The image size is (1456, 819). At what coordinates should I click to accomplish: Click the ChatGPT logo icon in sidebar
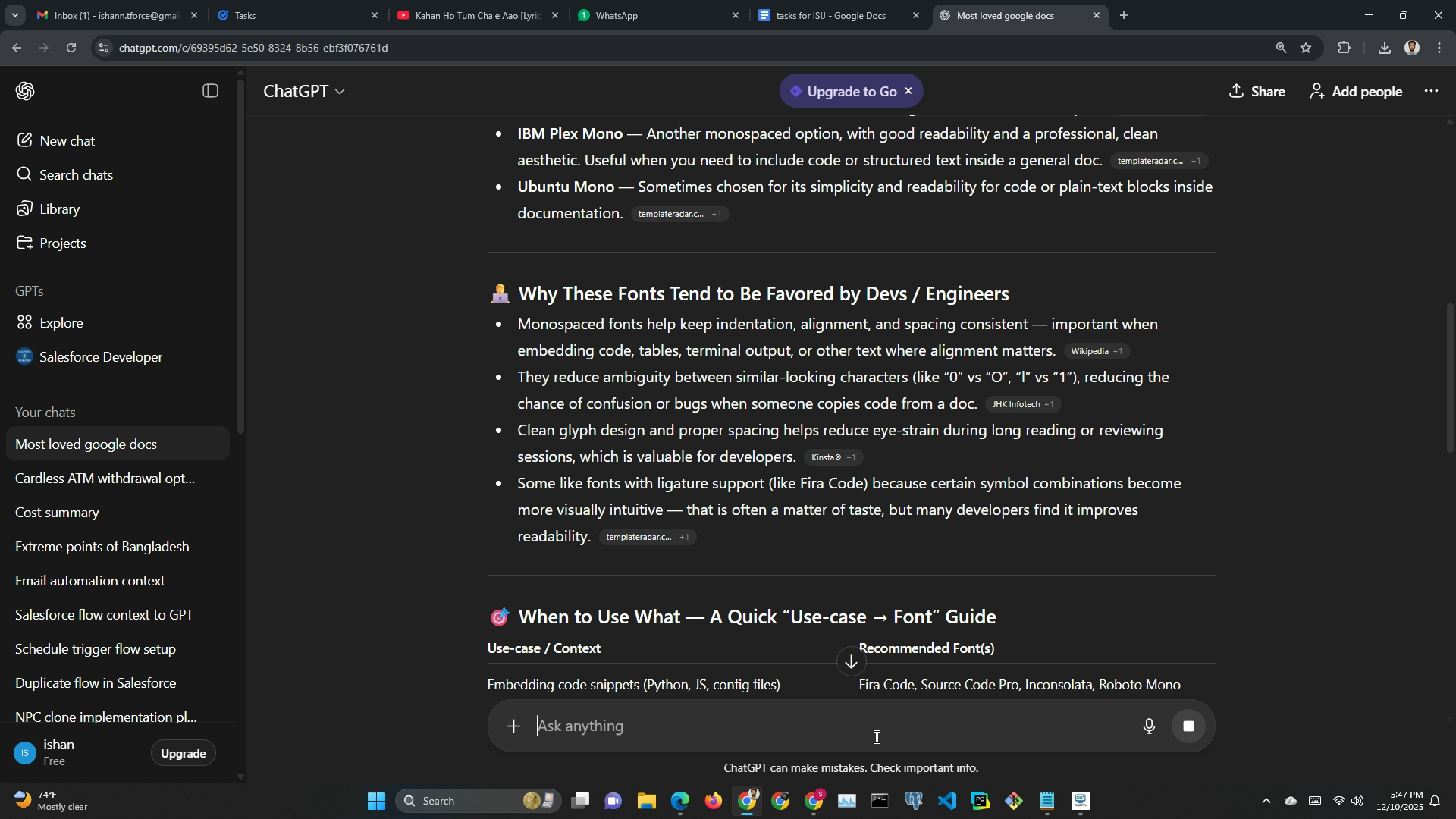point(25,91)
